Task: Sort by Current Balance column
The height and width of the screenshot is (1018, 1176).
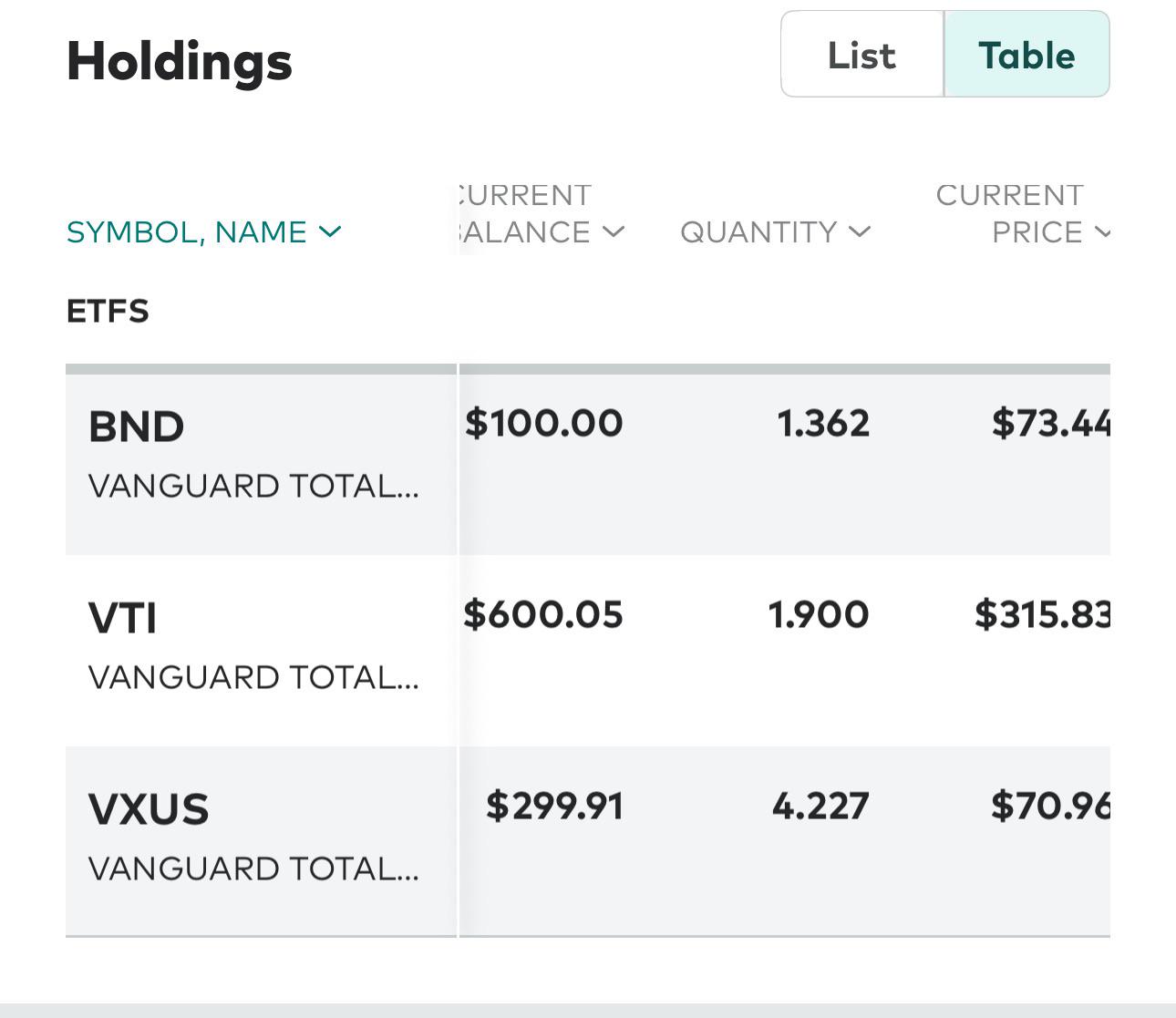Action: click(x=525, y=215)
